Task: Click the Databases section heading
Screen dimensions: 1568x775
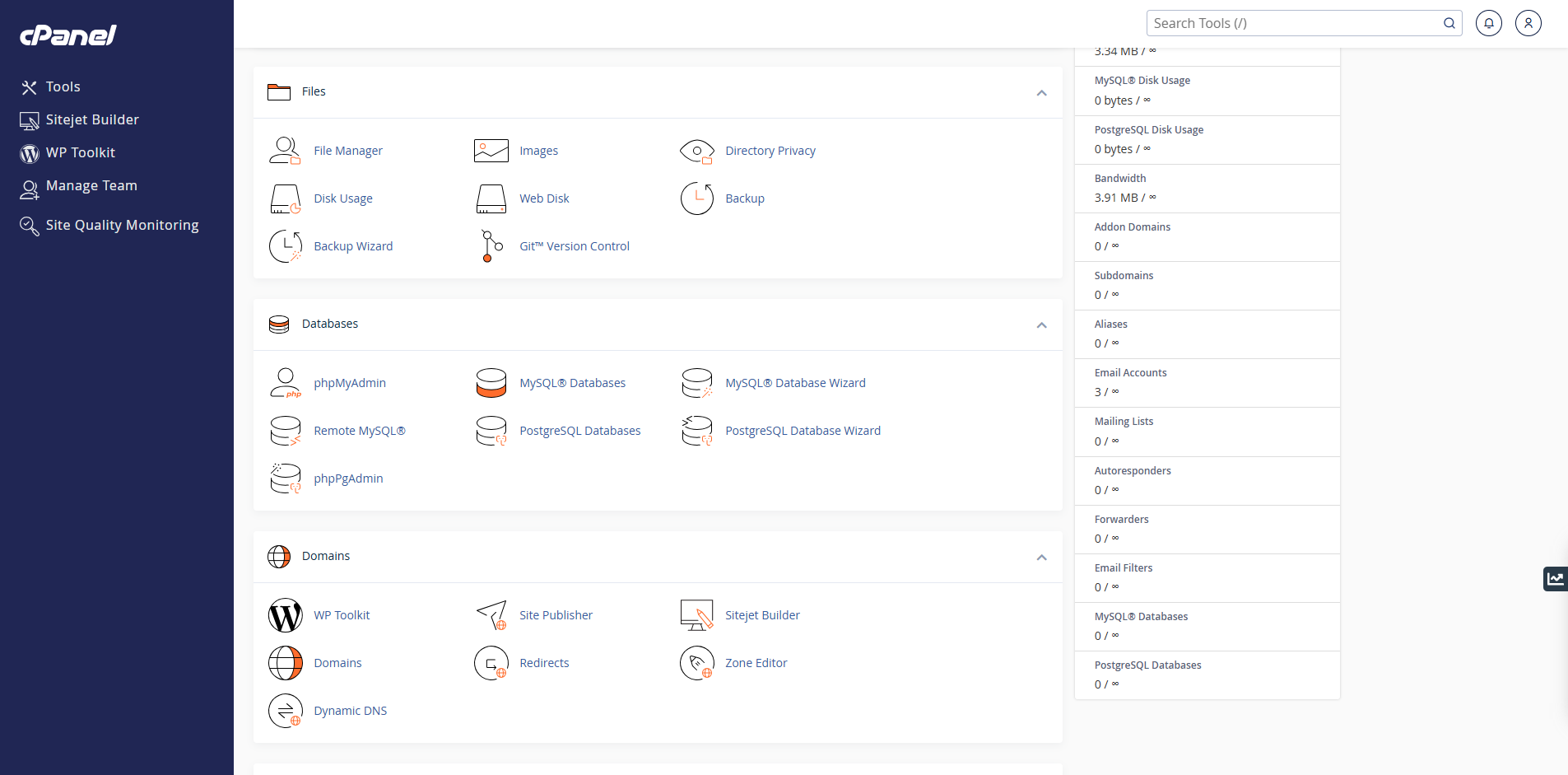Action: click(x=330, y=324)
